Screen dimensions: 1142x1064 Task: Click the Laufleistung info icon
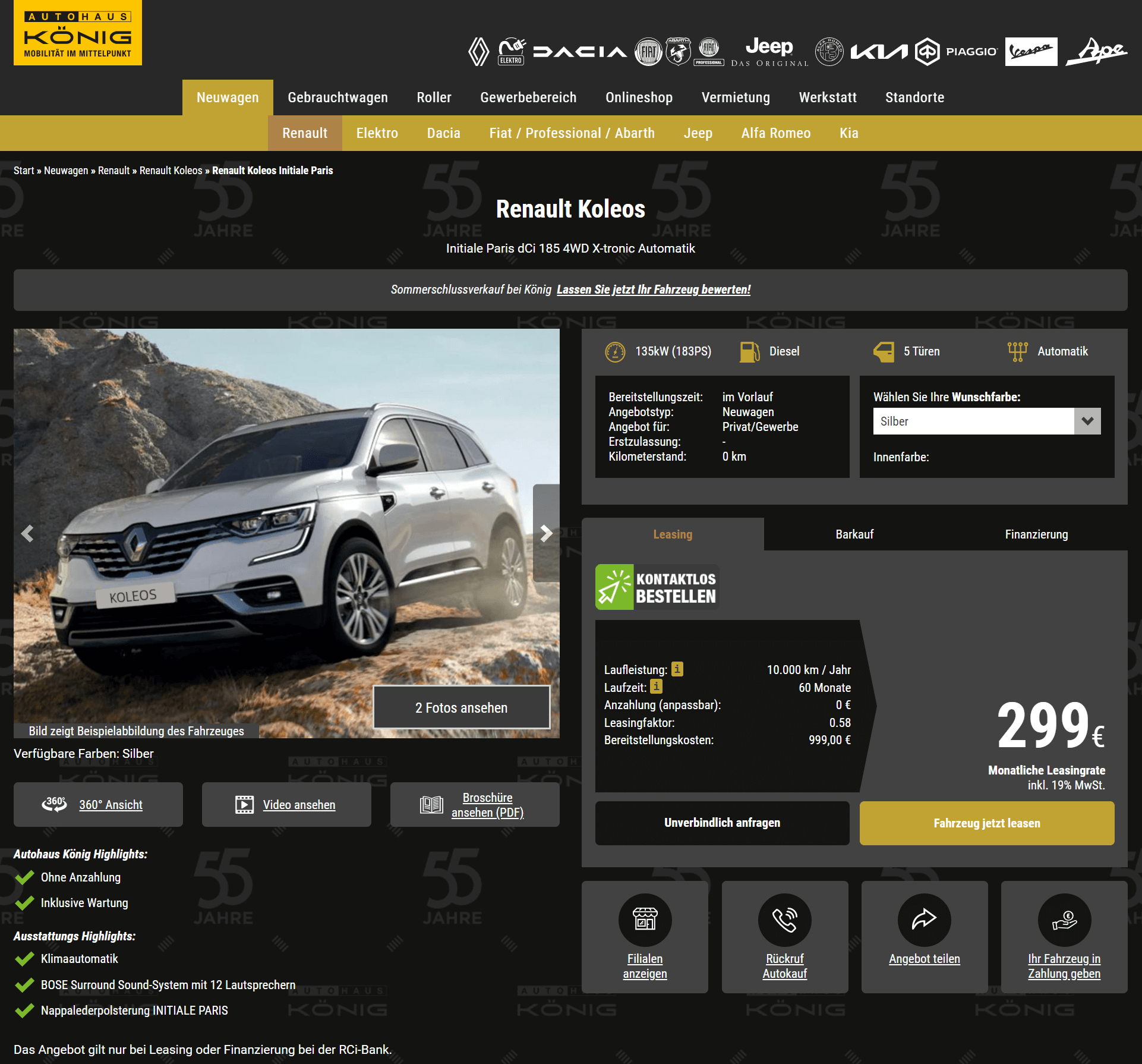pos(677,669)
